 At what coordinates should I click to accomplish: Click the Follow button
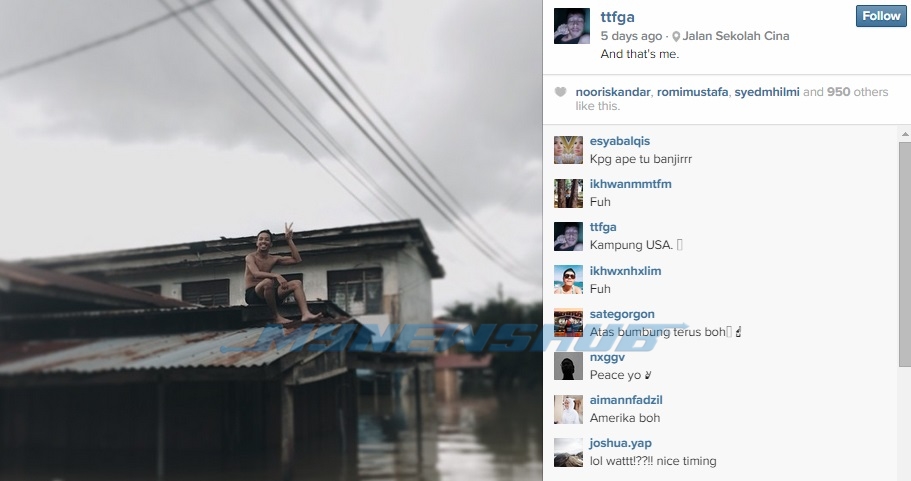(x=881, y=16)
